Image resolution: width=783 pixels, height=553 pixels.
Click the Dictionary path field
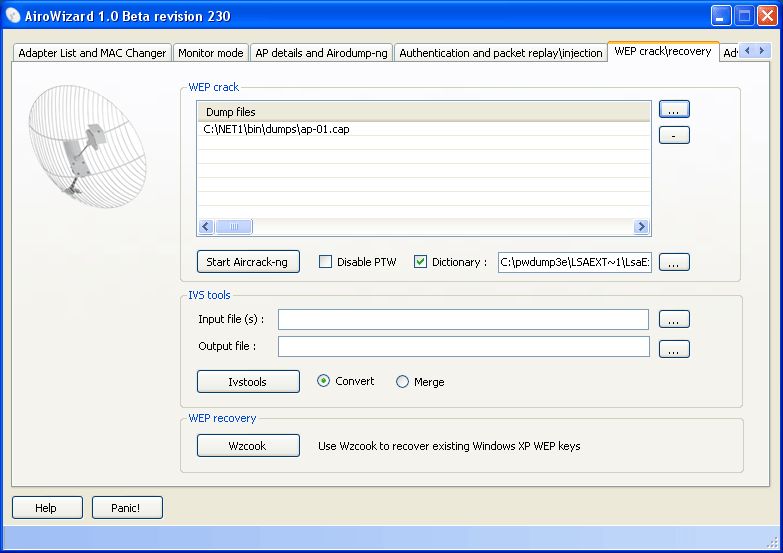click(x=575, y=262)
